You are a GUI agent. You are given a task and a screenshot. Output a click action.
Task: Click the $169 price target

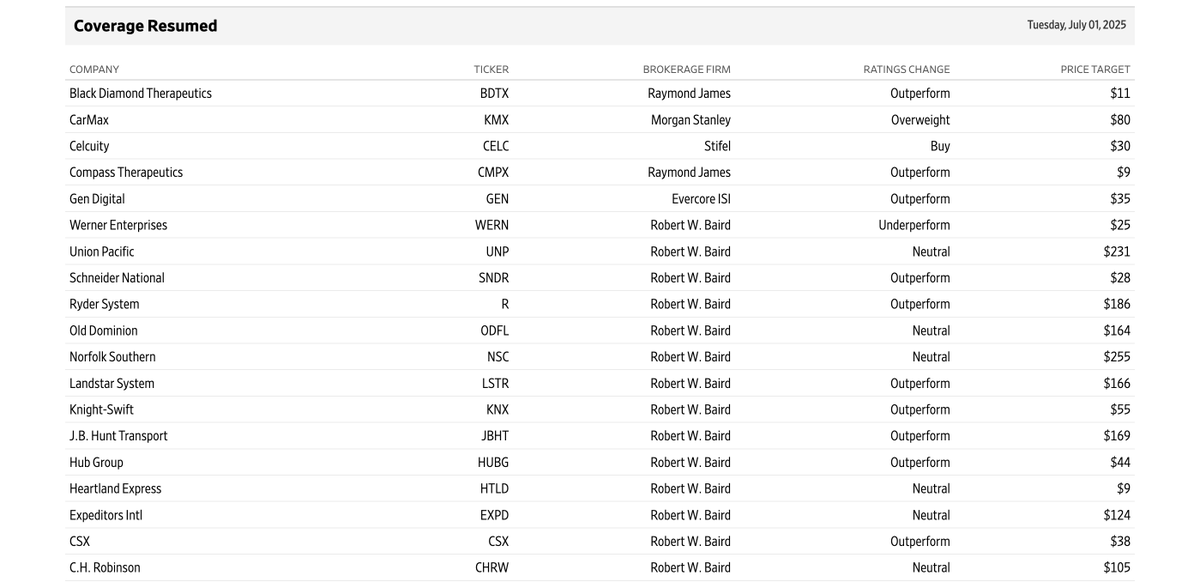click(1117, 436)
